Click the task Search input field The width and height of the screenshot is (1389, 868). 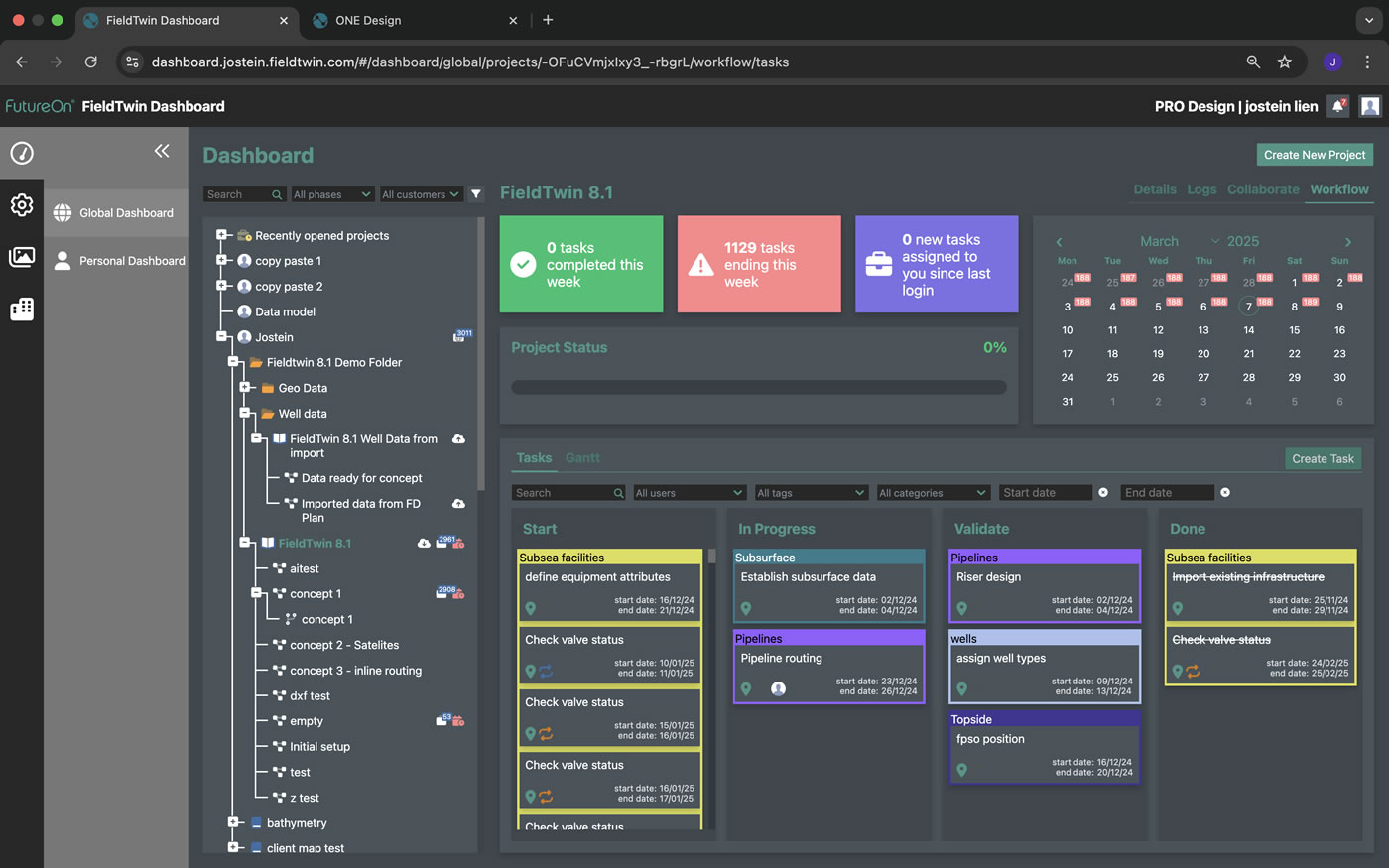click(564, 493)
